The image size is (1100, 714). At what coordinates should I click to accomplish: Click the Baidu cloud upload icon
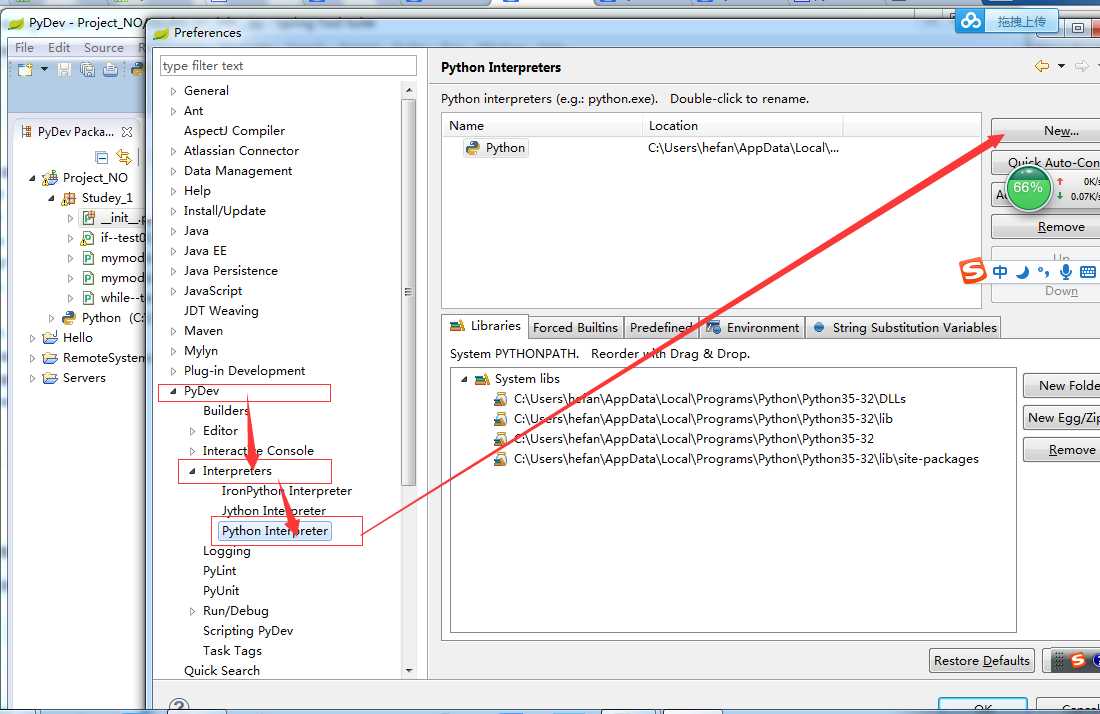[971, 21]
